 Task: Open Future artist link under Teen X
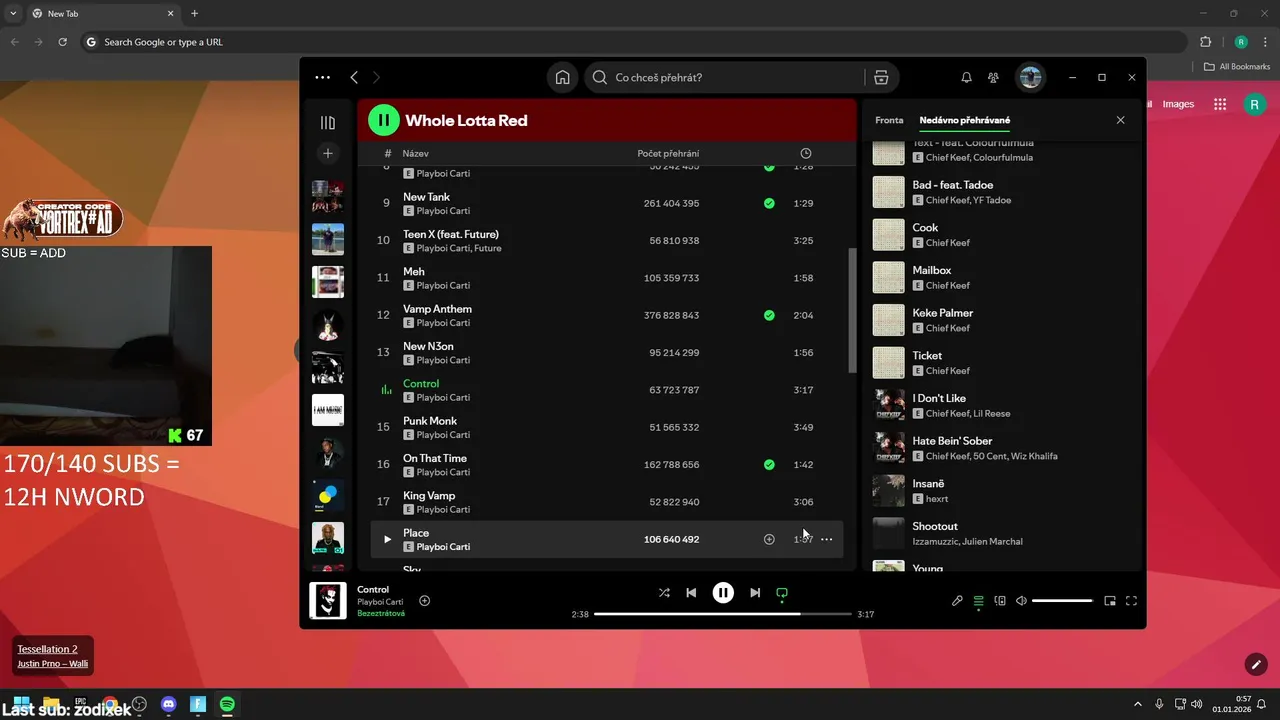(488, 248)
